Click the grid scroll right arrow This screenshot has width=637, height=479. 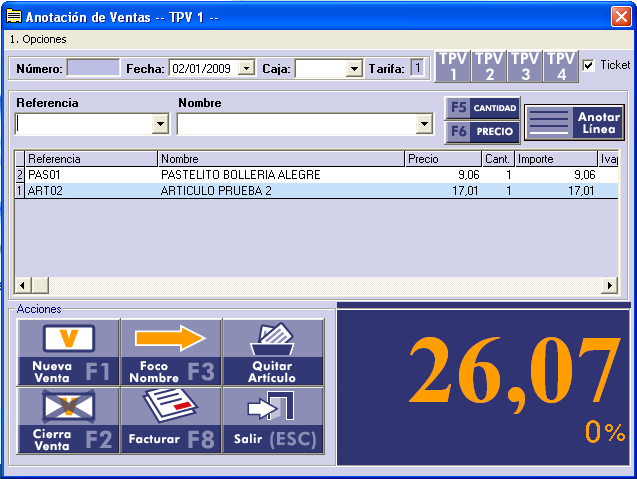610,285
